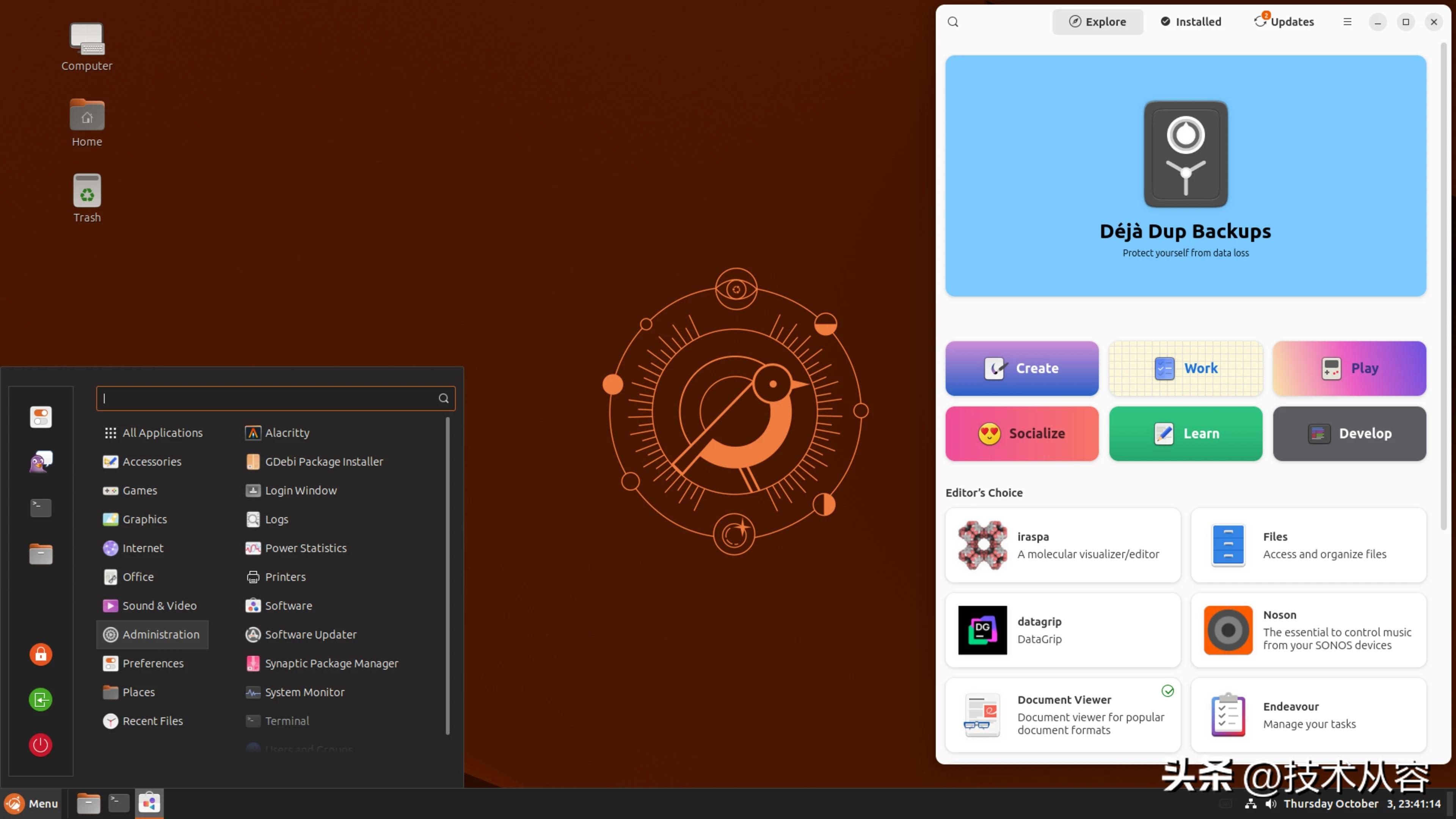
Task: Open the Work category
Action: 1185,369
